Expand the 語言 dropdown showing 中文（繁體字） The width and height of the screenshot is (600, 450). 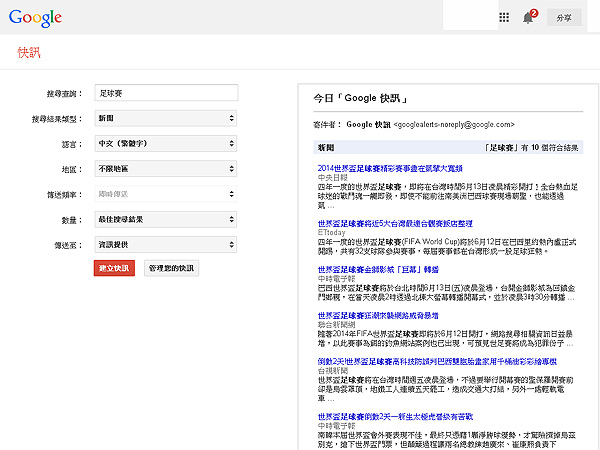(x=165, y=144)
